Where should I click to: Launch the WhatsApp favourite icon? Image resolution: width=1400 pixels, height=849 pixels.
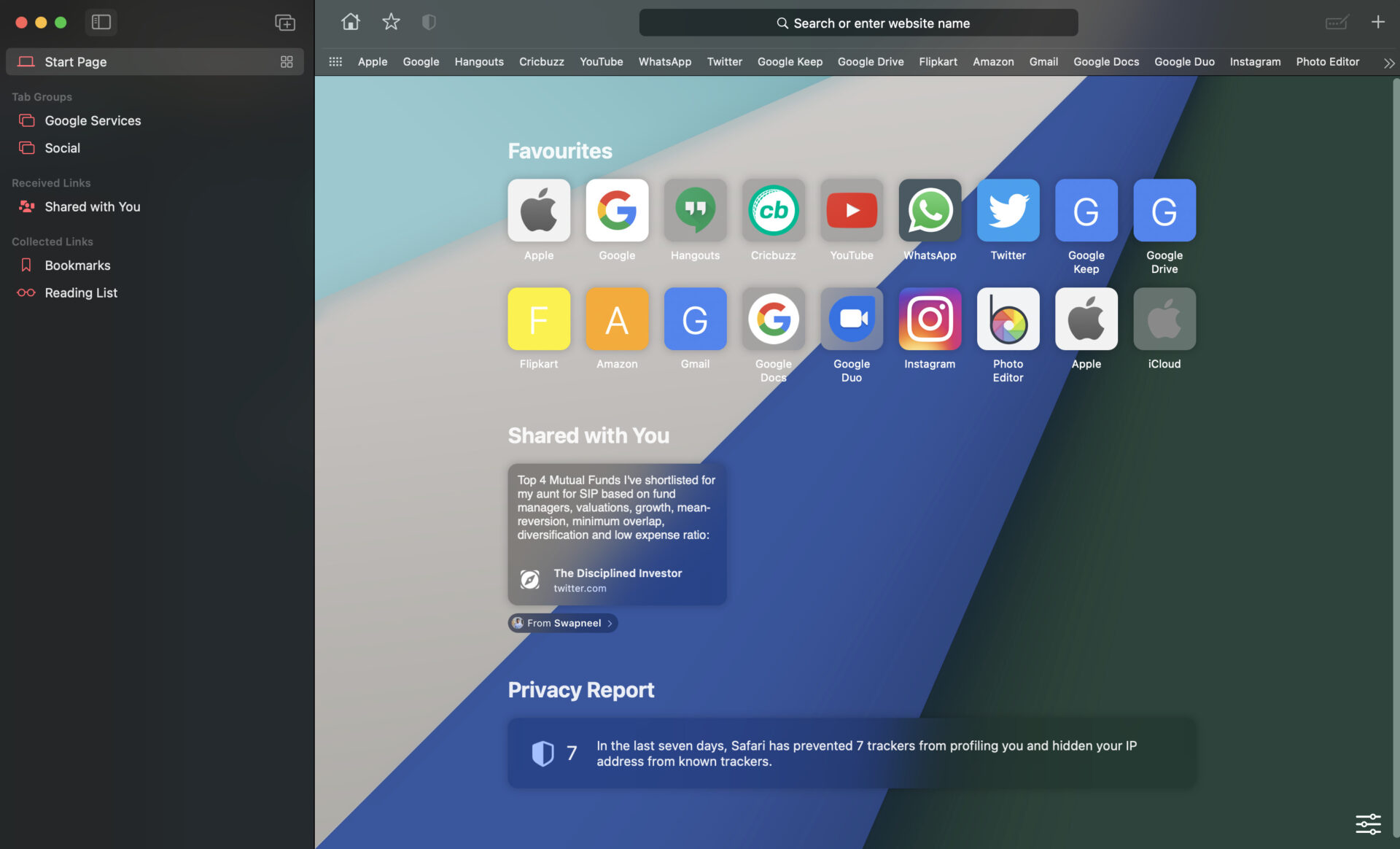coord(930,210)
